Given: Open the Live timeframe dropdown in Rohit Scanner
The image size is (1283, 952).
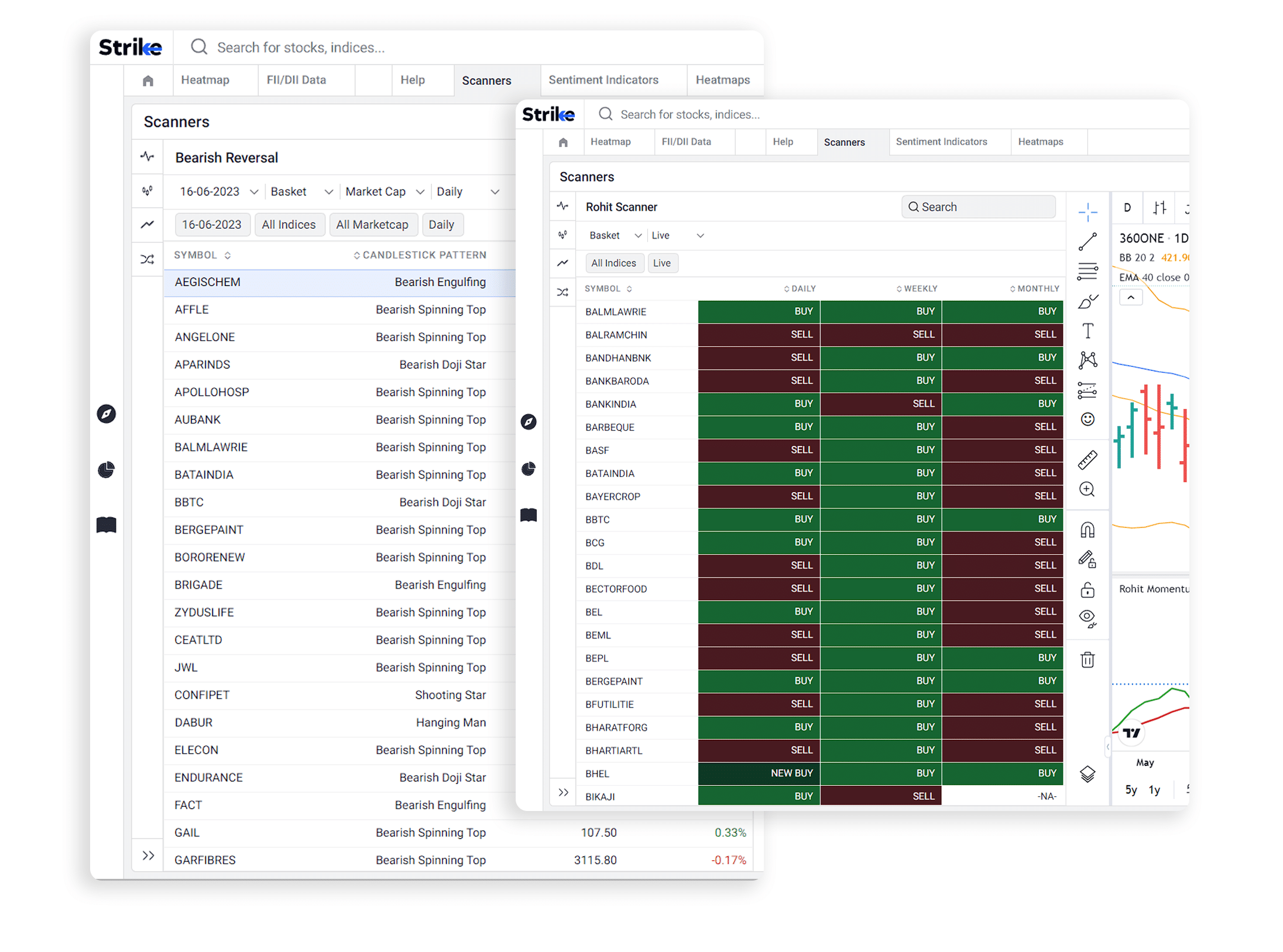Looking at the screenshot, I should click(x=677, y=235).
